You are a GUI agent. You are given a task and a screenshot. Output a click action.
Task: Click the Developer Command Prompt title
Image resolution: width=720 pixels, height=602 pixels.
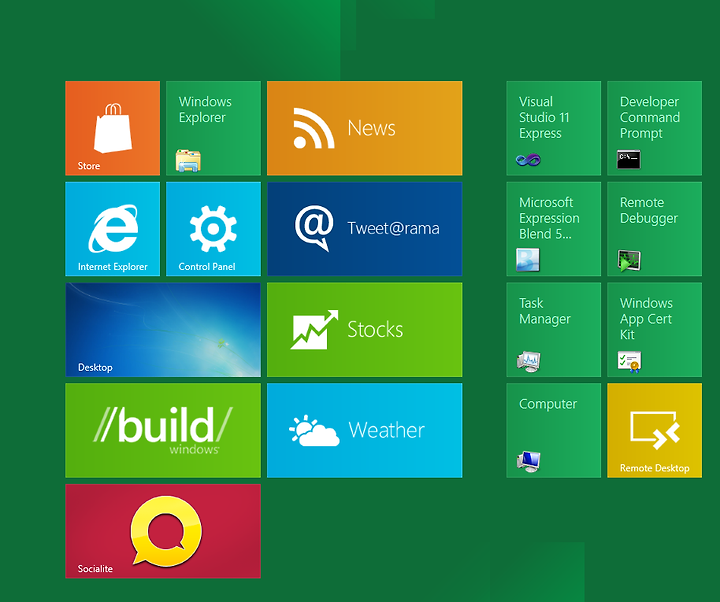[x=650, y=118]
